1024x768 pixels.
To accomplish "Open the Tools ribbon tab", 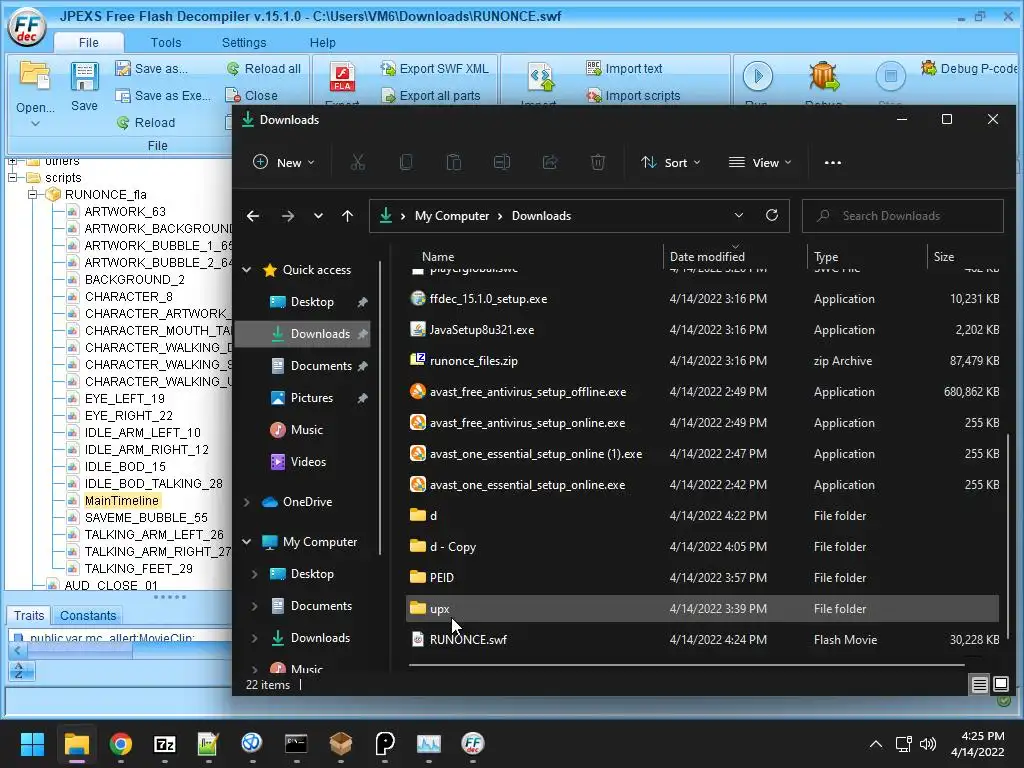I will pyautogui.click(x=166, y=42).
